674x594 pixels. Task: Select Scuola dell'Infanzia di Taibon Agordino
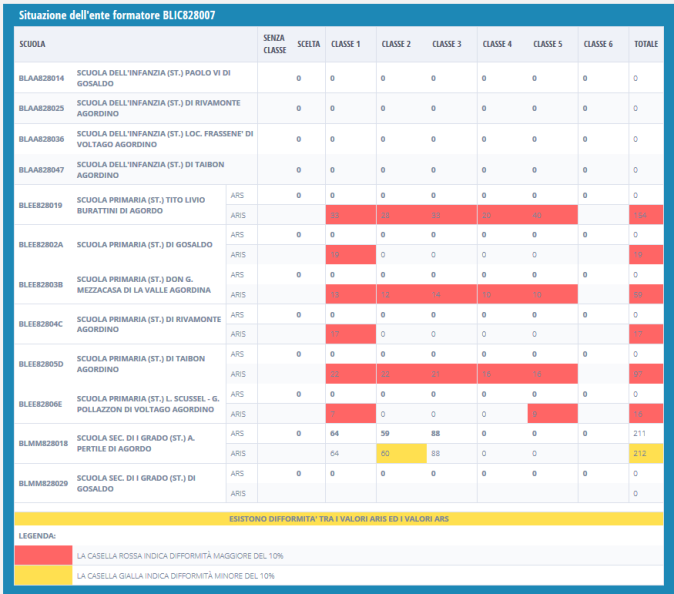[148, 169]
